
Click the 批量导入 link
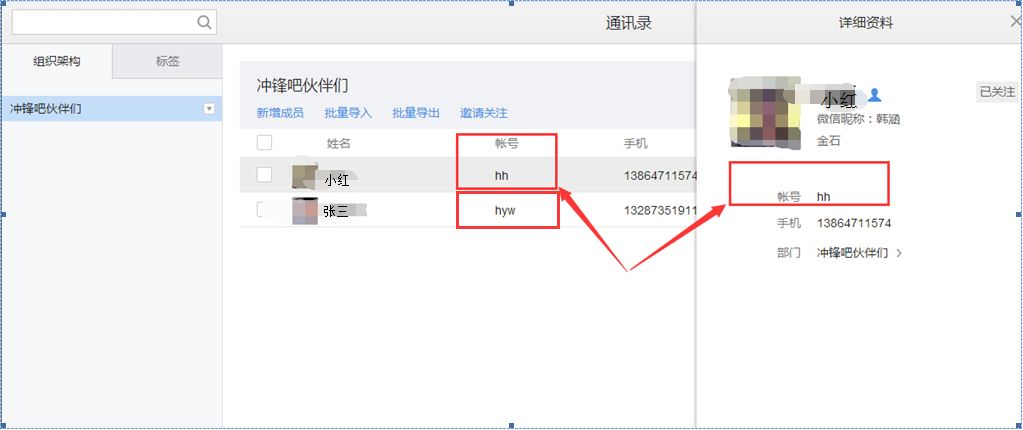coord(348,113)
